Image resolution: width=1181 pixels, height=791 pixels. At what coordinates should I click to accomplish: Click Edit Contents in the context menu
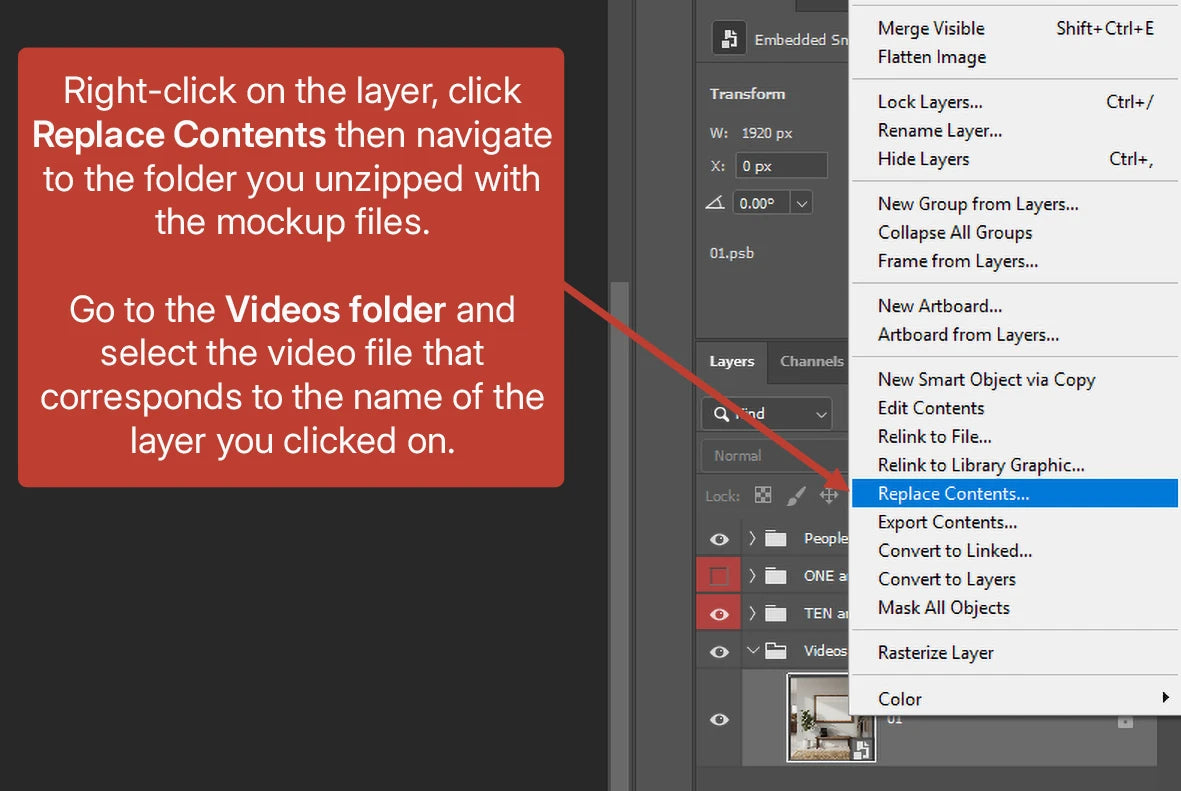tap(930, 408)
